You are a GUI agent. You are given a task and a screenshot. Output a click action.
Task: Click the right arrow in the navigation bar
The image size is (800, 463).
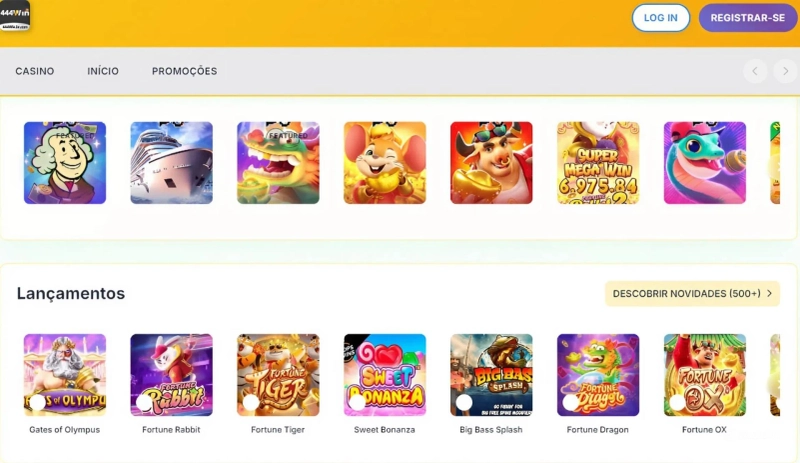[785, 71]
